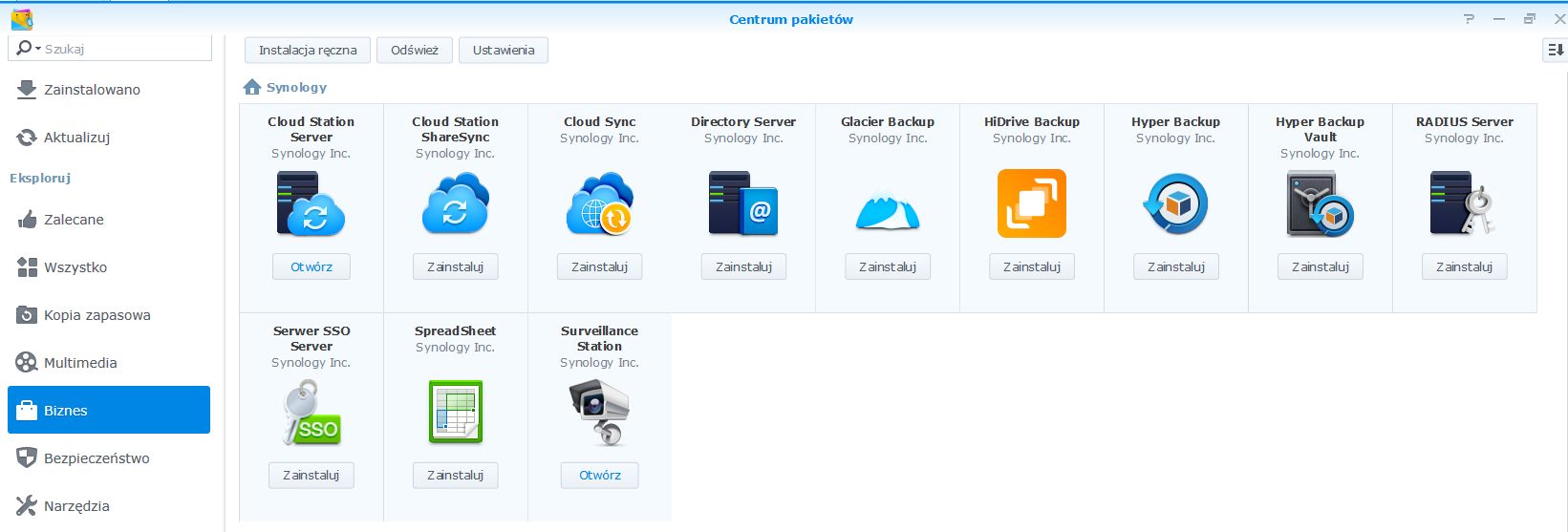1568x532 pixels.
Task: Click the Cloud Sync package icon
Action: tap(599, 203)
